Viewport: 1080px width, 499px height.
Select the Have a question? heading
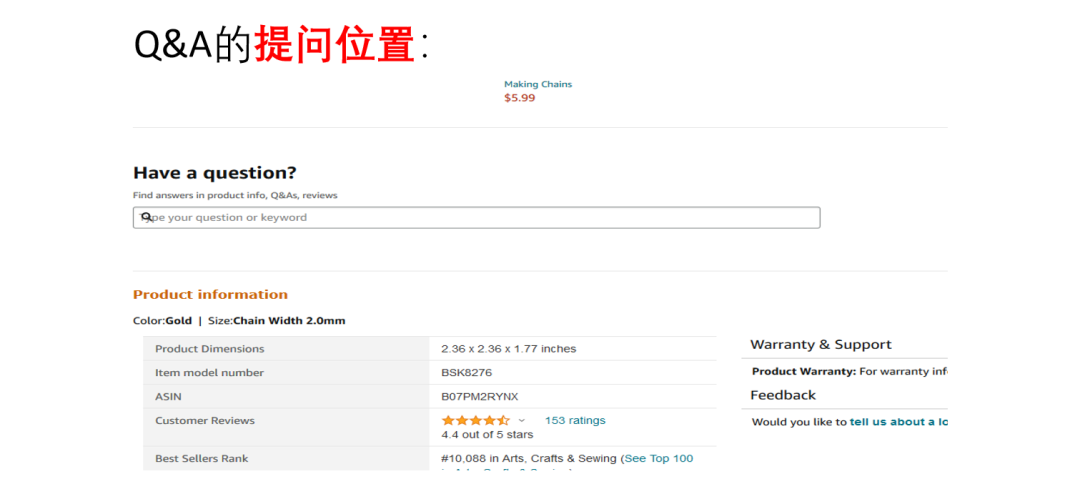215,173
